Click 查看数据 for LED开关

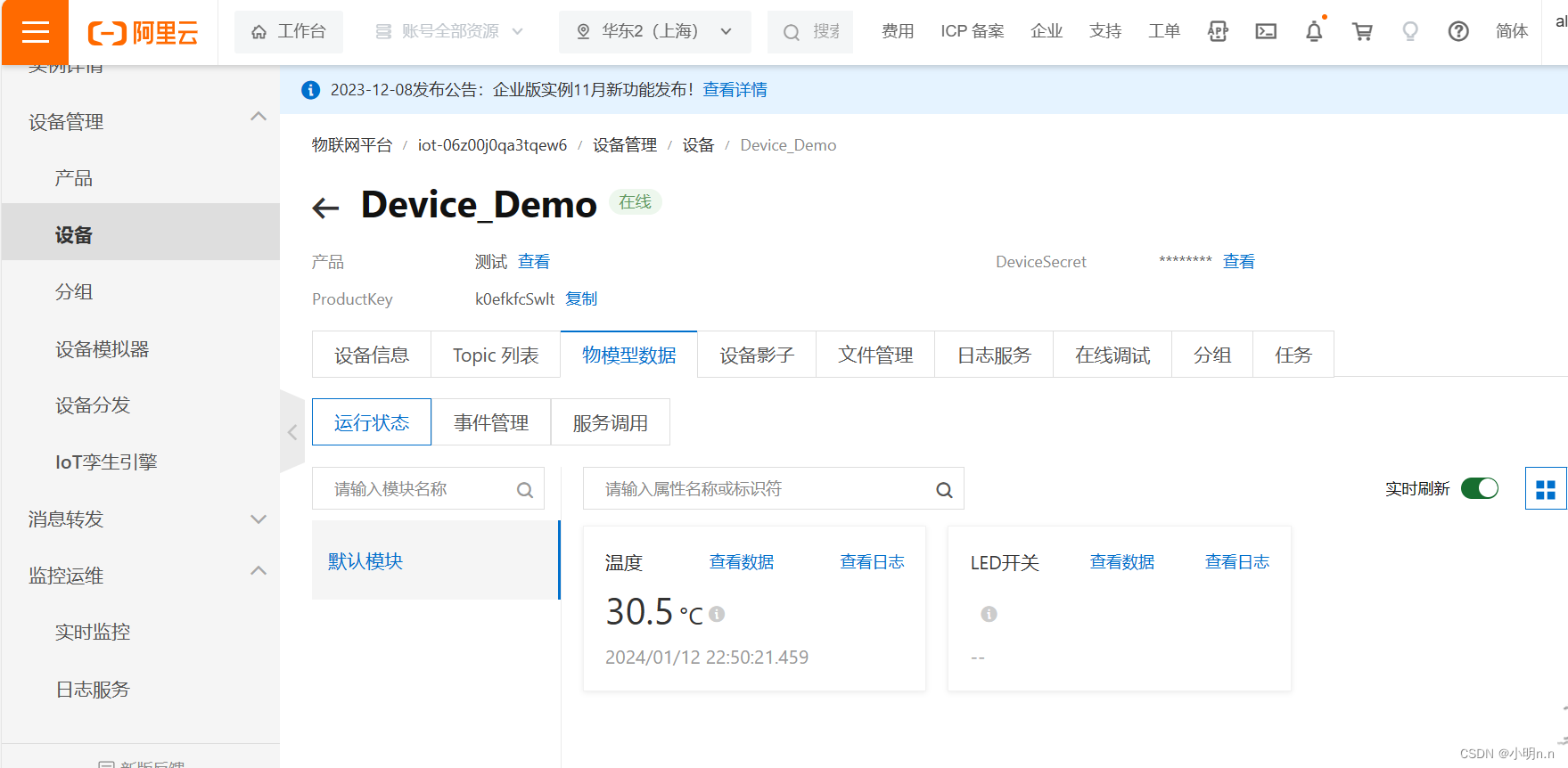click(x=1122, y=562)
